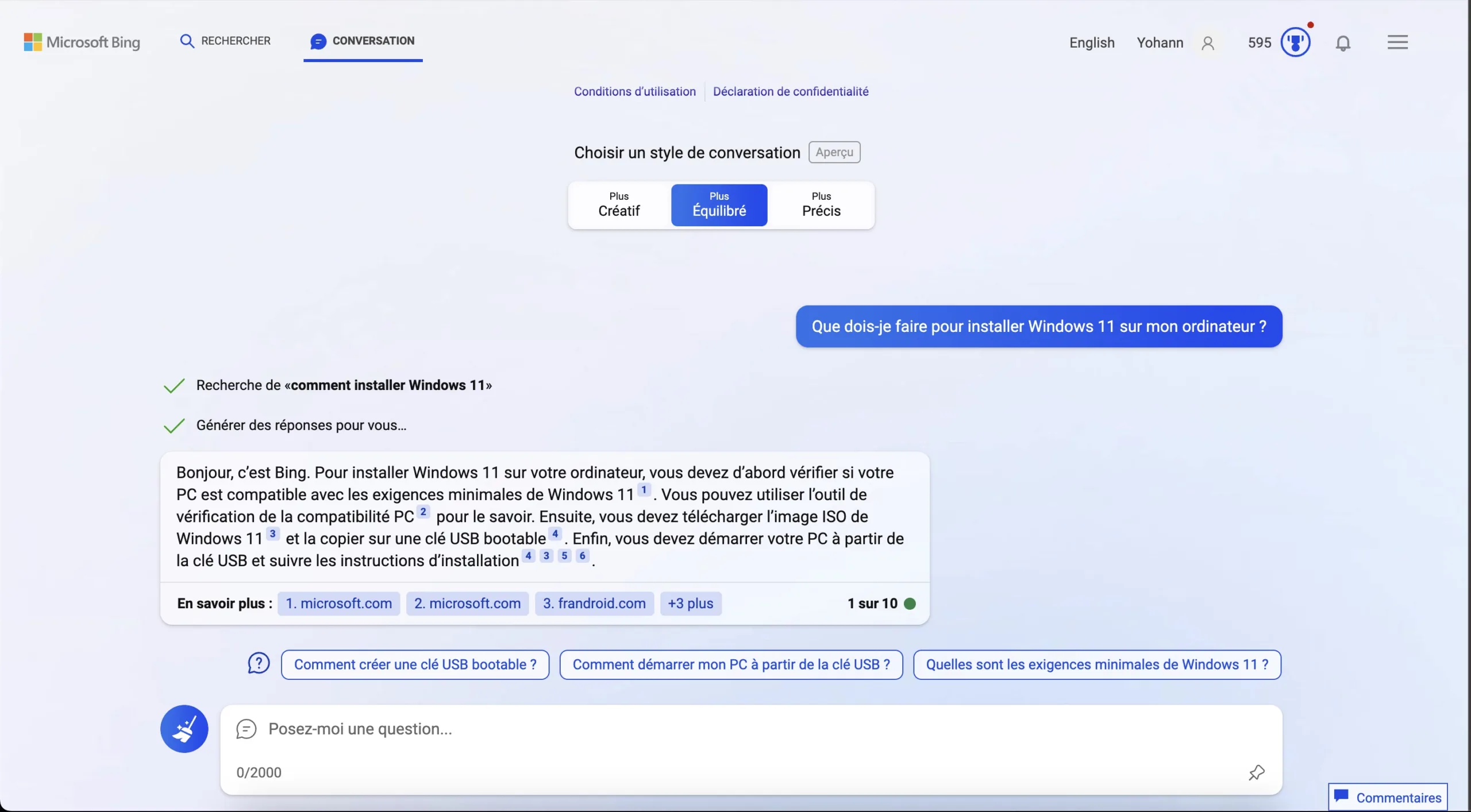
Task: Switch language to English
Action: pos(1092,42)
